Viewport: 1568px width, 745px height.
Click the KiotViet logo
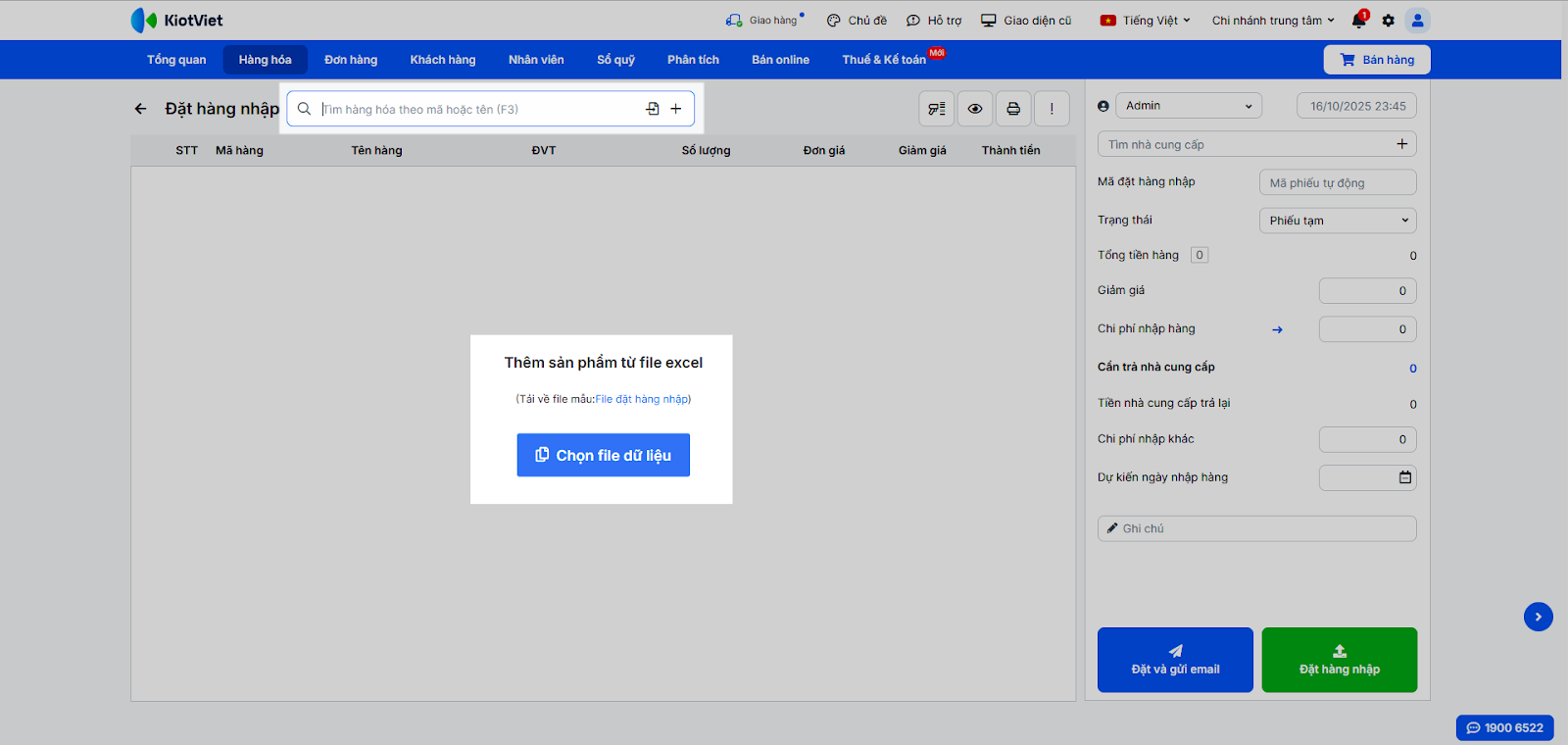click(x=176, y=21)
